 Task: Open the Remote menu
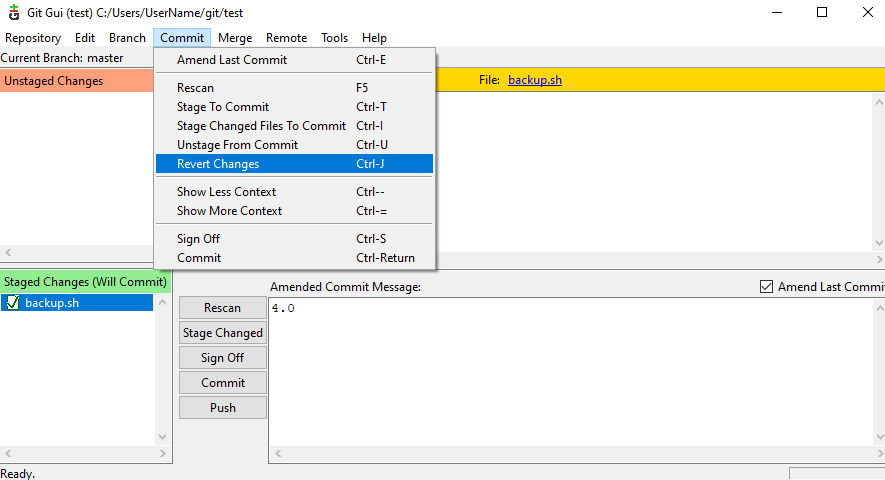tap(286, 38)
